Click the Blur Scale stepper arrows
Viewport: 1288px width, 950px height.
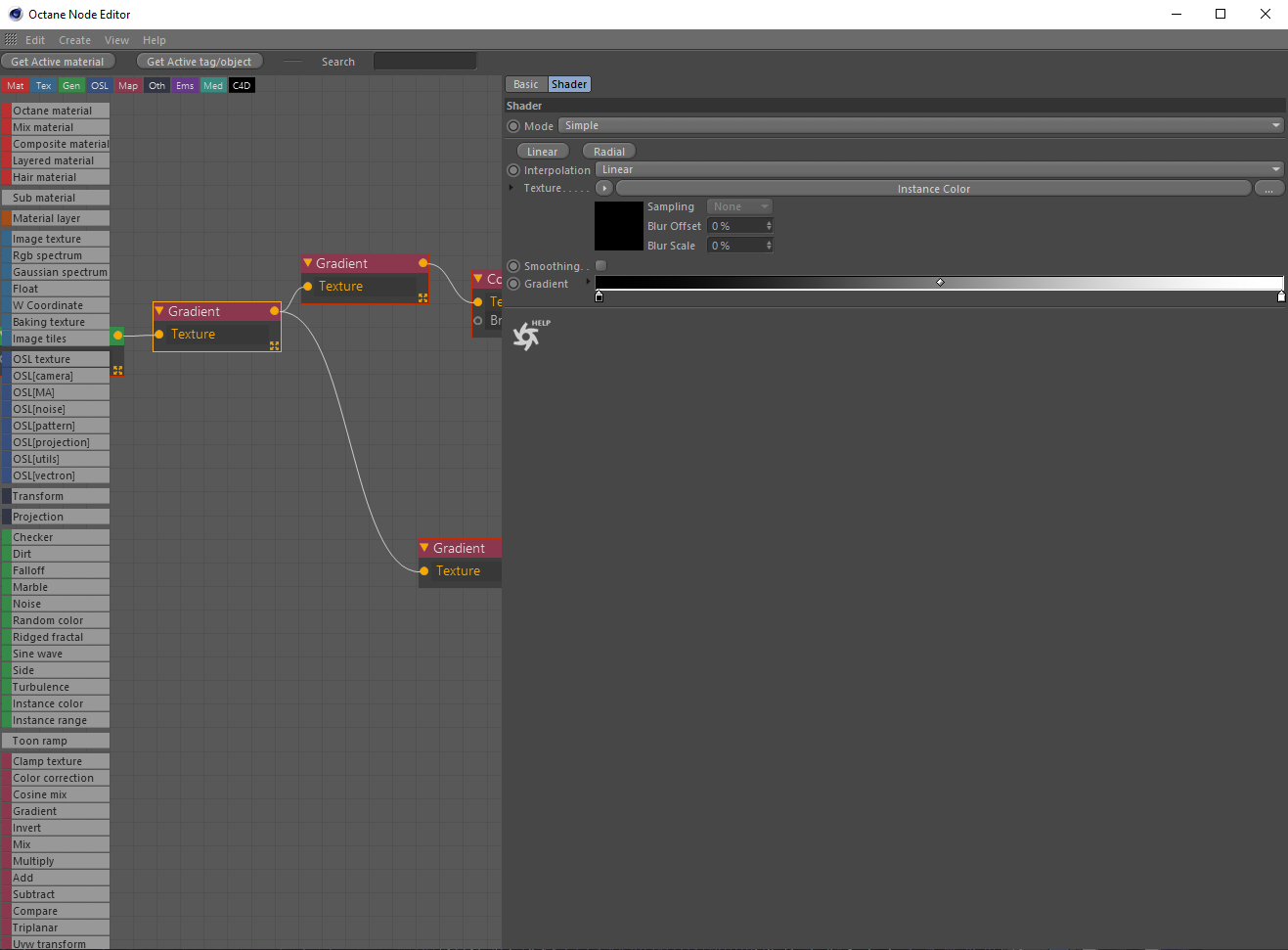pos(769,246)
